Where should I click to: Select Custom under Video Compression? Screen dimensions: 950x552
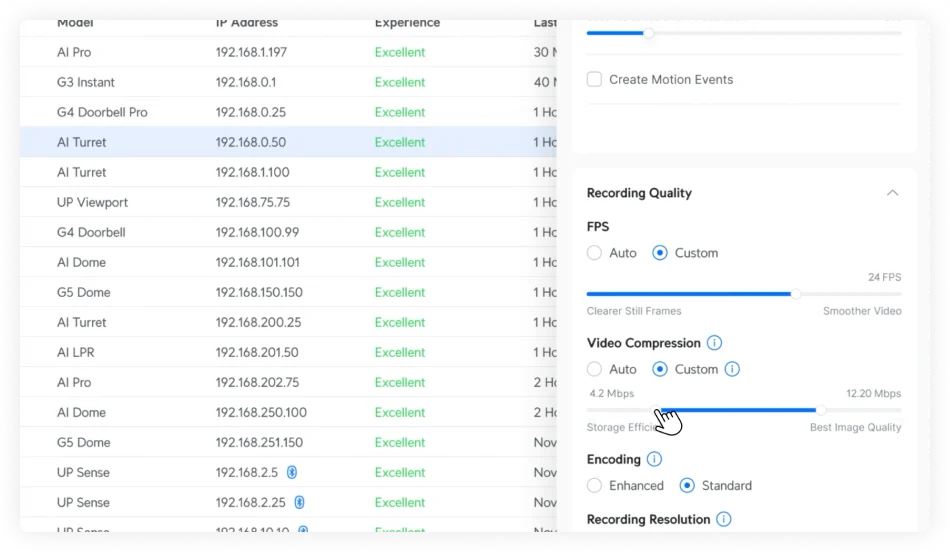tap(660, 369)
